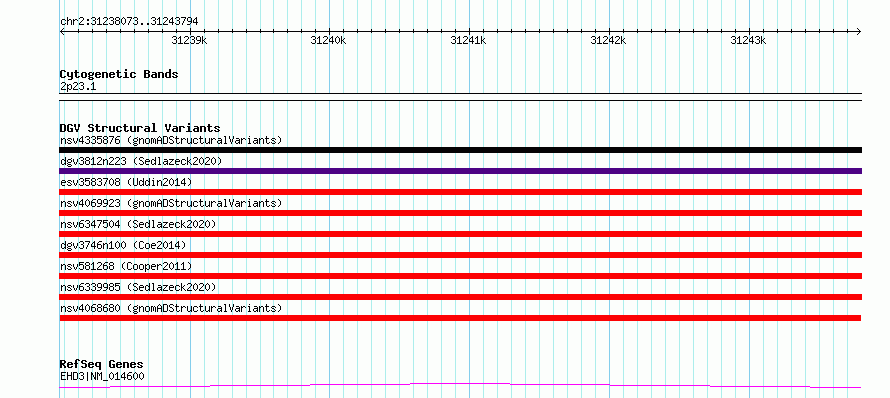Click the red bar under nsv6339985
This screenshot has height=398, width=890.
(x=460, y=297)
